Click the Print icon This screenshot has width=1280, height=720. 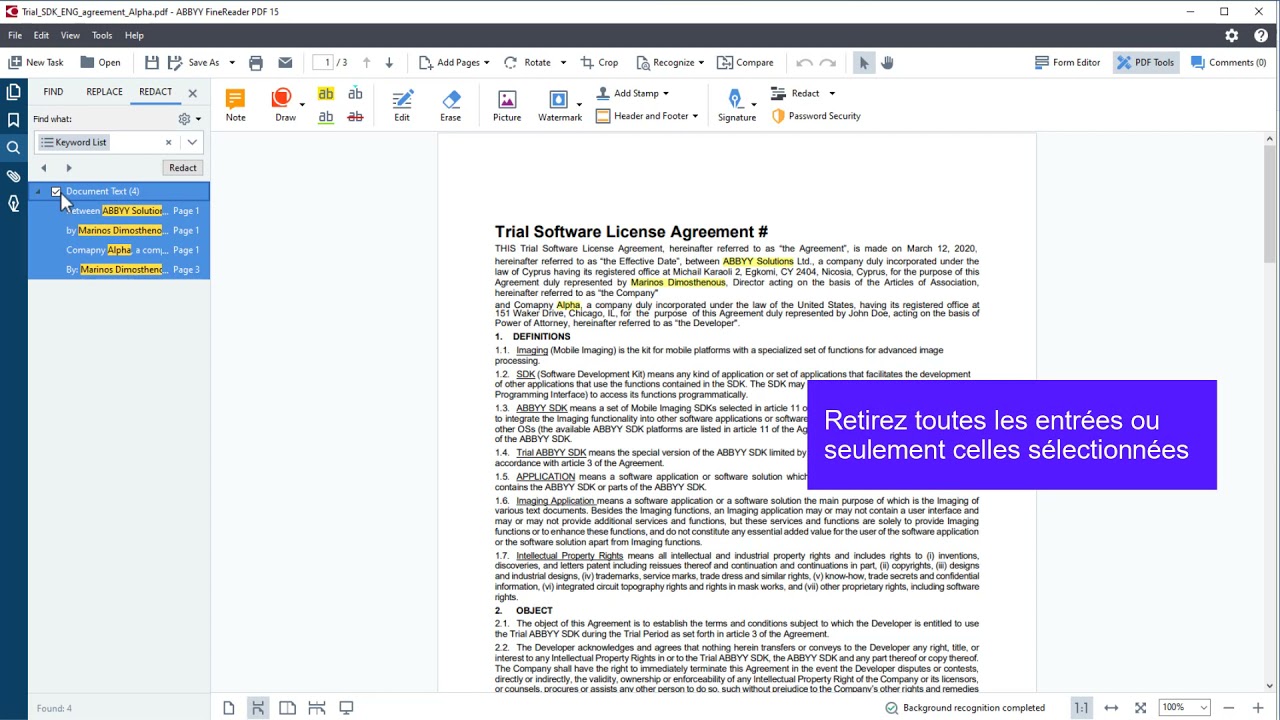tap(256, 62)
